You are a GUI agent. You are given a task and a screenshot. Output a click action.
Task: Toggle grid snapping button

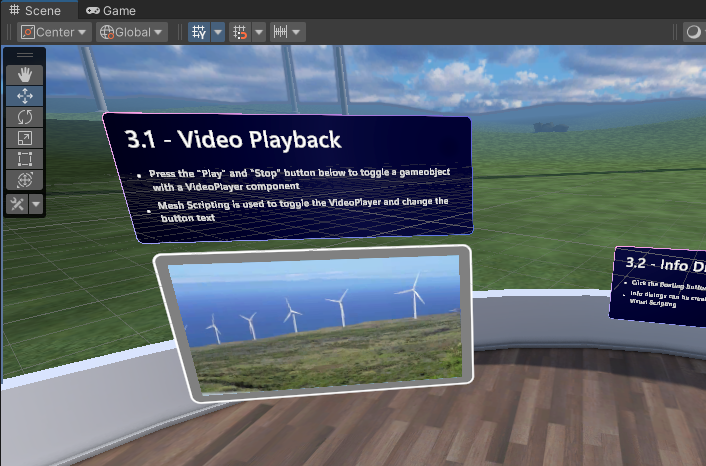coord(240,32)
